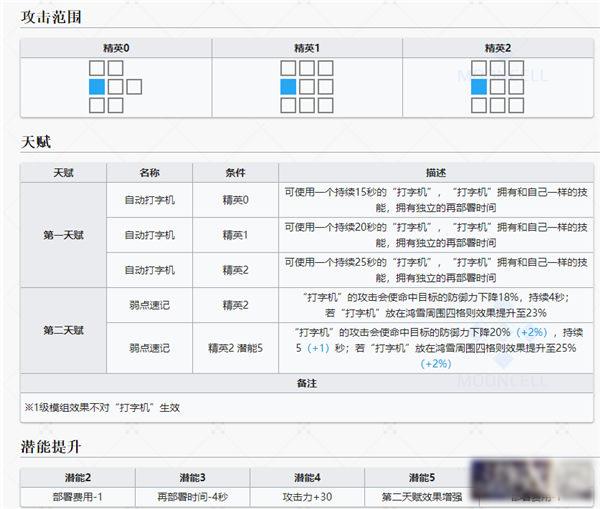The height and width of the screenshot is (509, 600).
Task: Select the 潜能4 column header
Action: click(x=307, y=478)
